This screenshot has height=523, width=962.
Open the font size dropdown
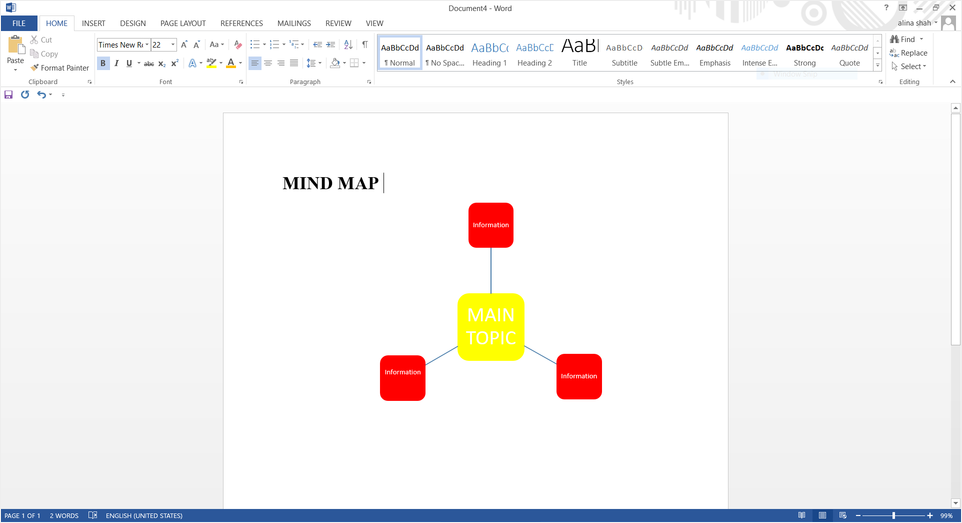[x=173, y=45]
